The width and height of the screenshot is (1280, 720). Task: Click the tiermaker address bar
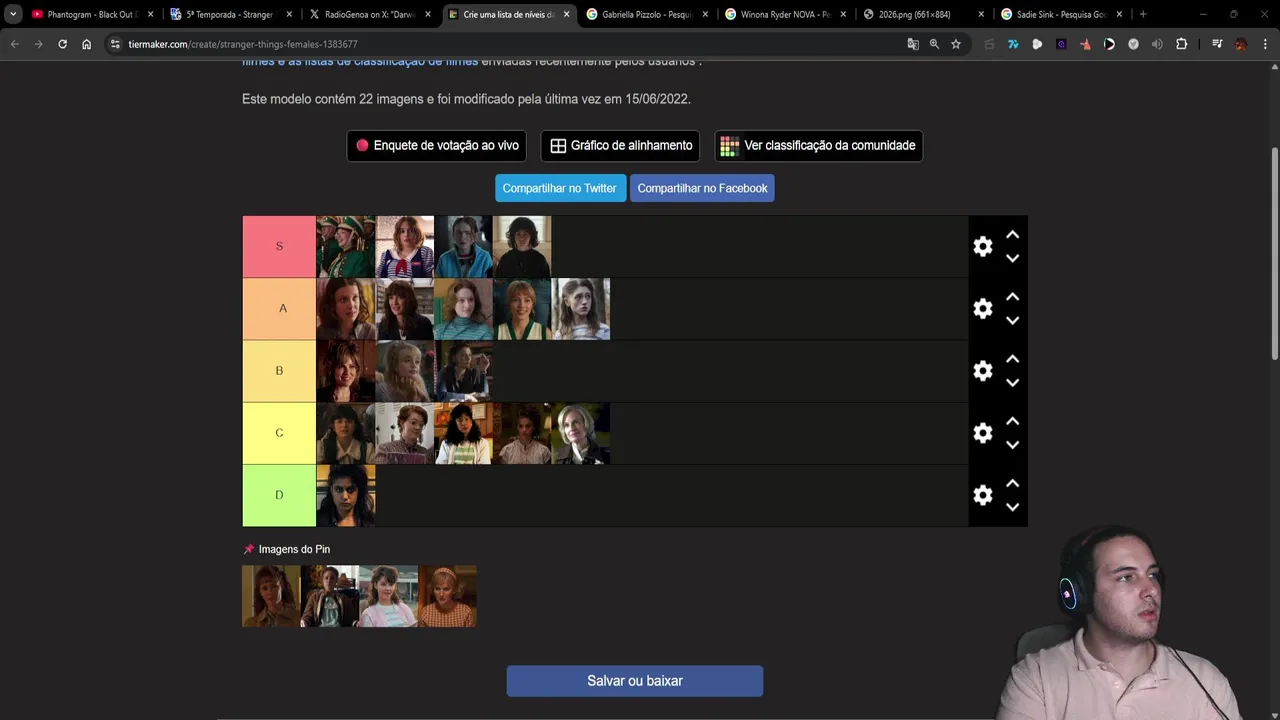510,44
